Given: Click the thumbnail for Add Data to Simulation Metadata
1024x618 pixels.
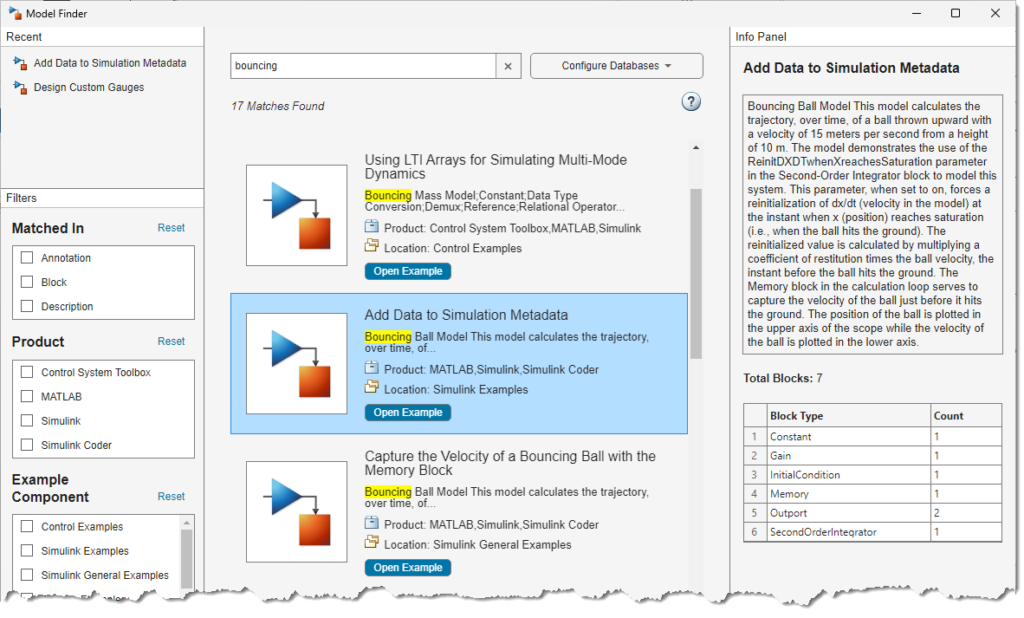Looking at the screenshot, I should coord(296,364).
